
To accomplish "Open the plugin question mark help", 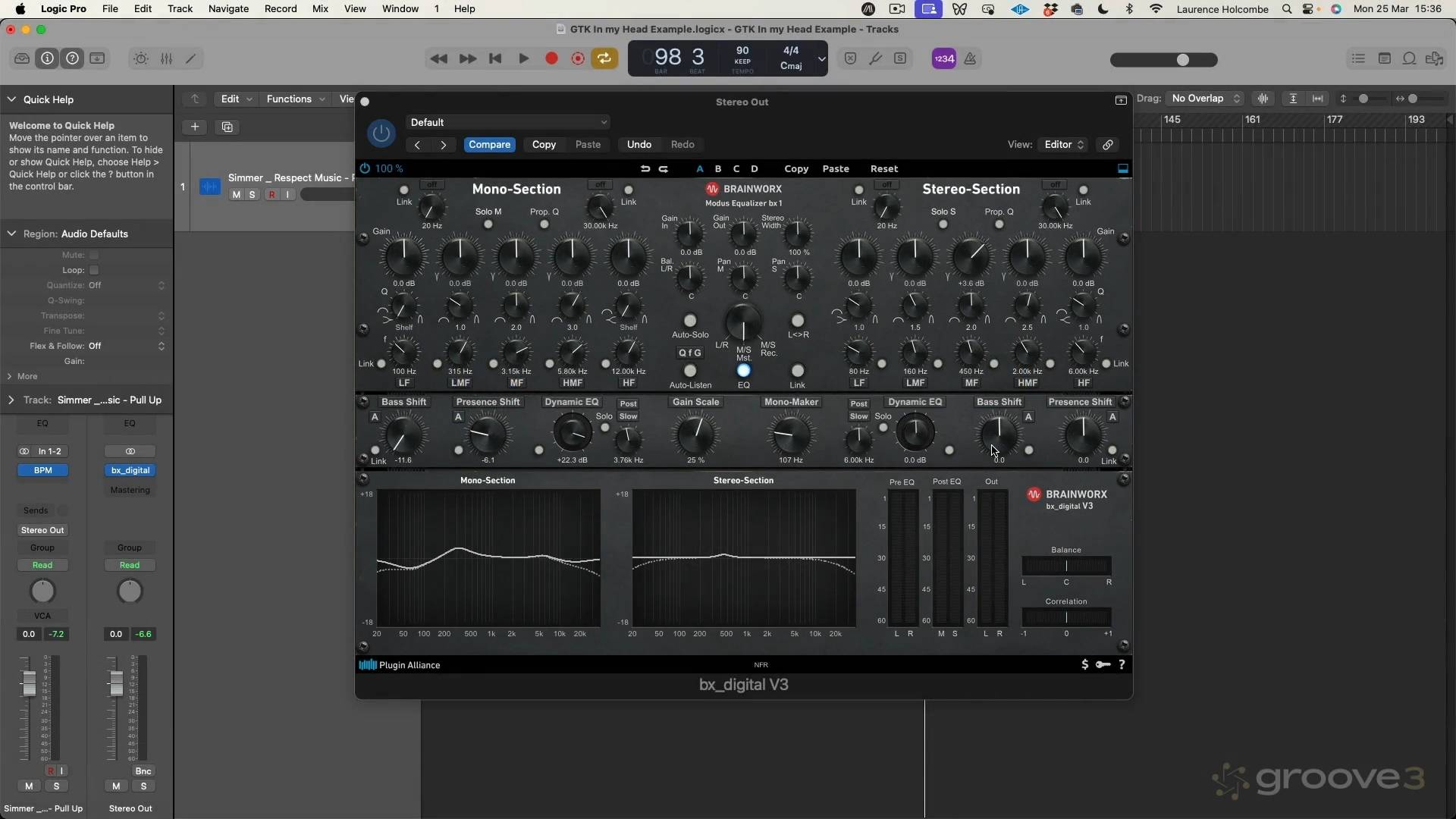I will 1122,665.
